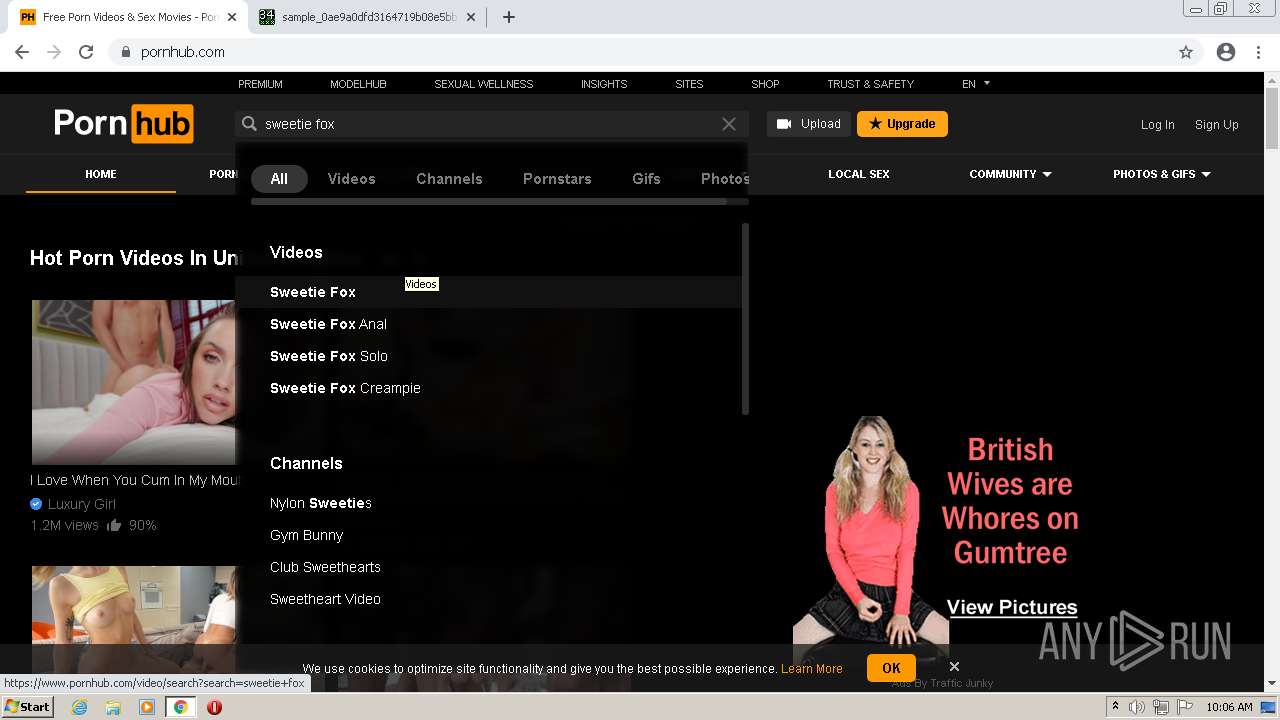Click the network tray icon

[1160, 707]
